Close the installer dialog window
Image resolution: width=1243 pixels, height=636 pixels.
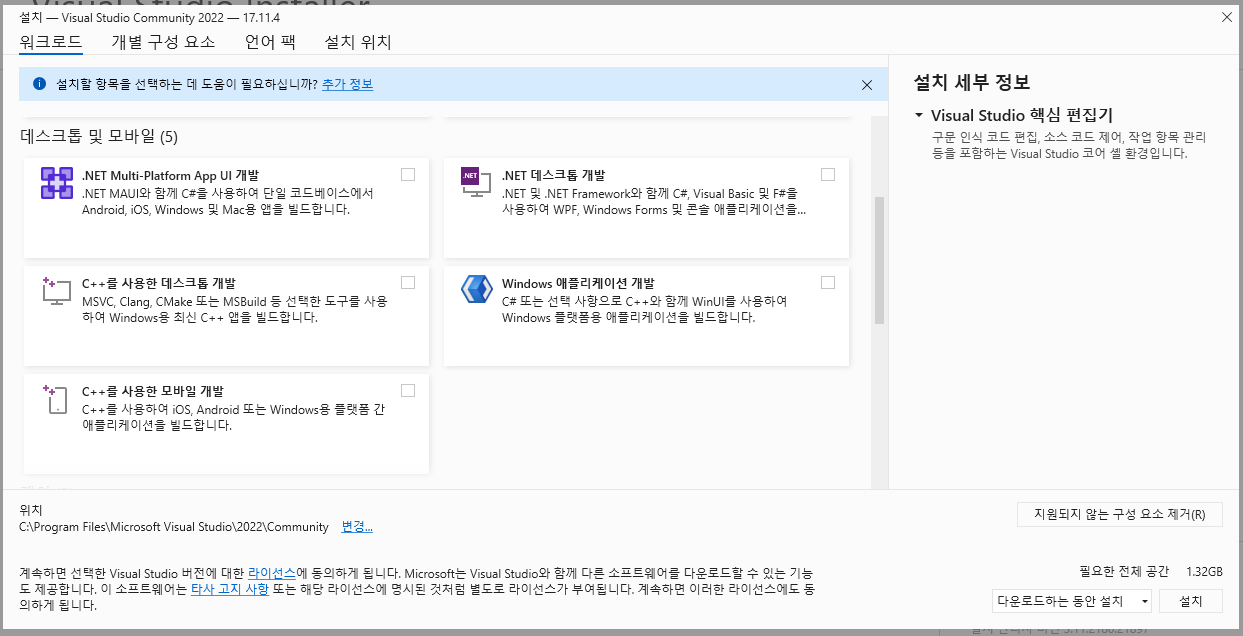tap(1227, 17)
